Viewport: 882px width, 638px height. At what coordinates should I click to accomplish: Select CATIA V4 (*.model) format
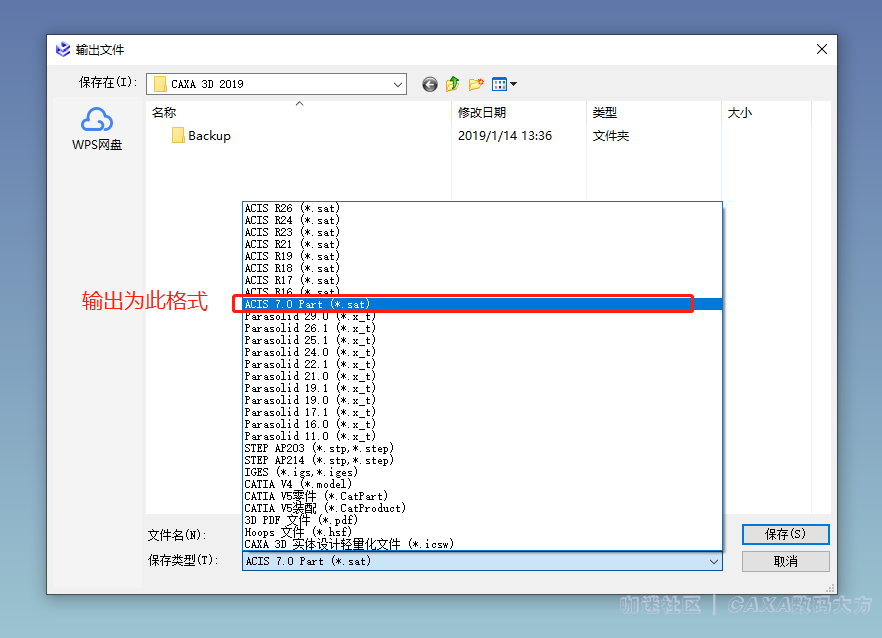click(482, 484)
